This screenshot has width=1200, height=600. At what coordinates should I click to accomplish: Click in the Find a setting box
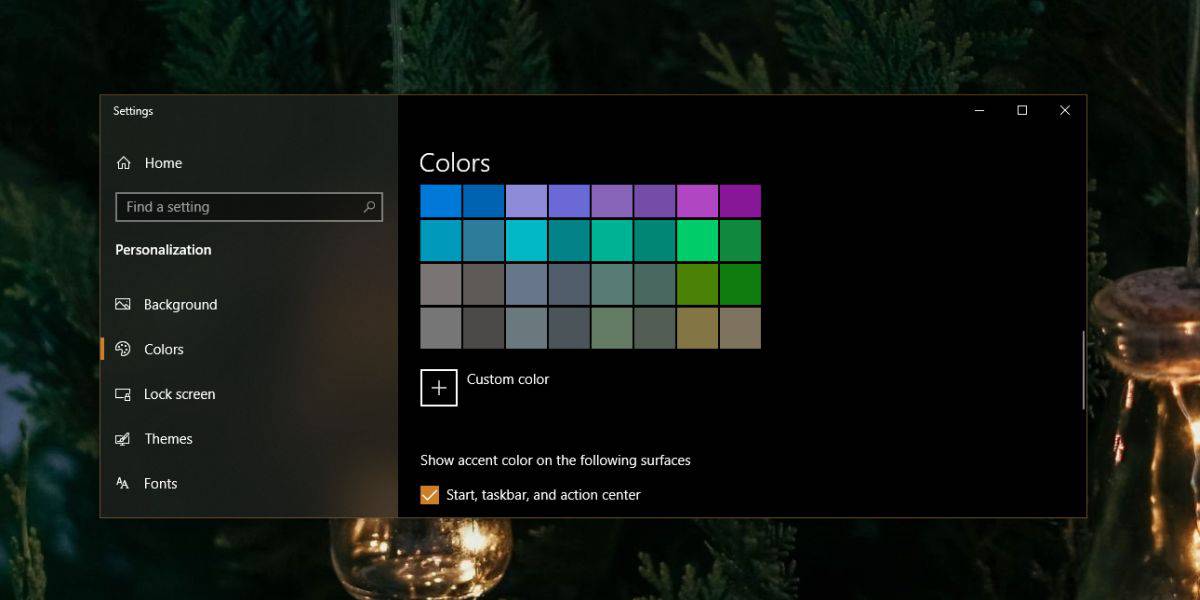click(248, 207)
